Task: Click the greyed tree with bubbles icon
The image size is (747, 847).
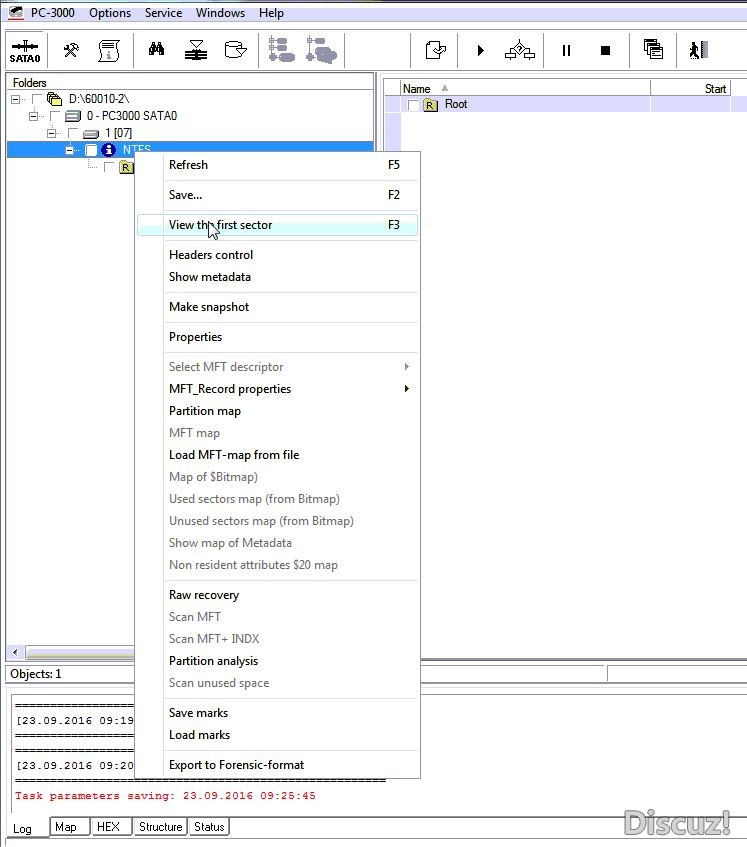Action: click(321, 50)
